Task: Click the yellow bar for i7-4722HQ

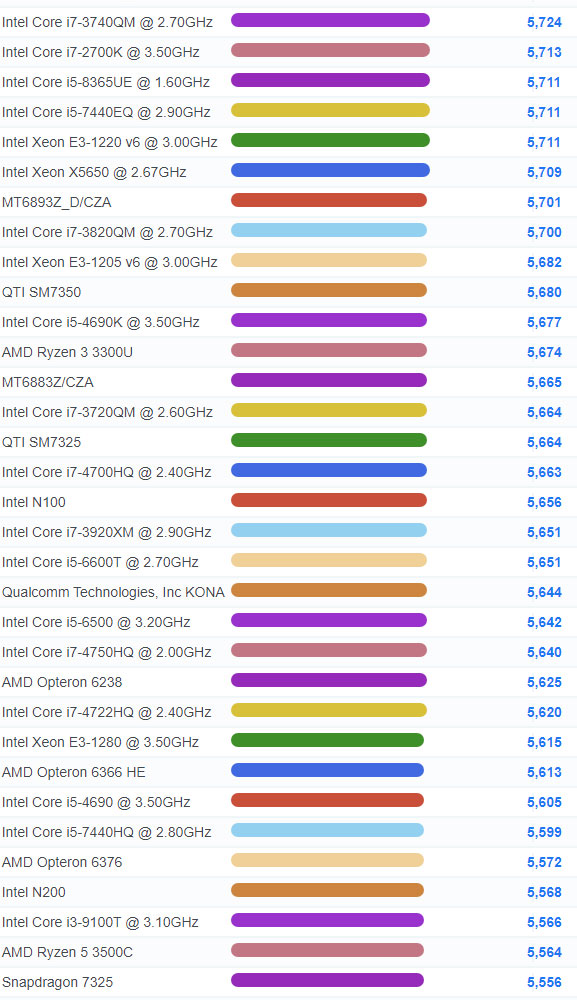Action: 329,710
